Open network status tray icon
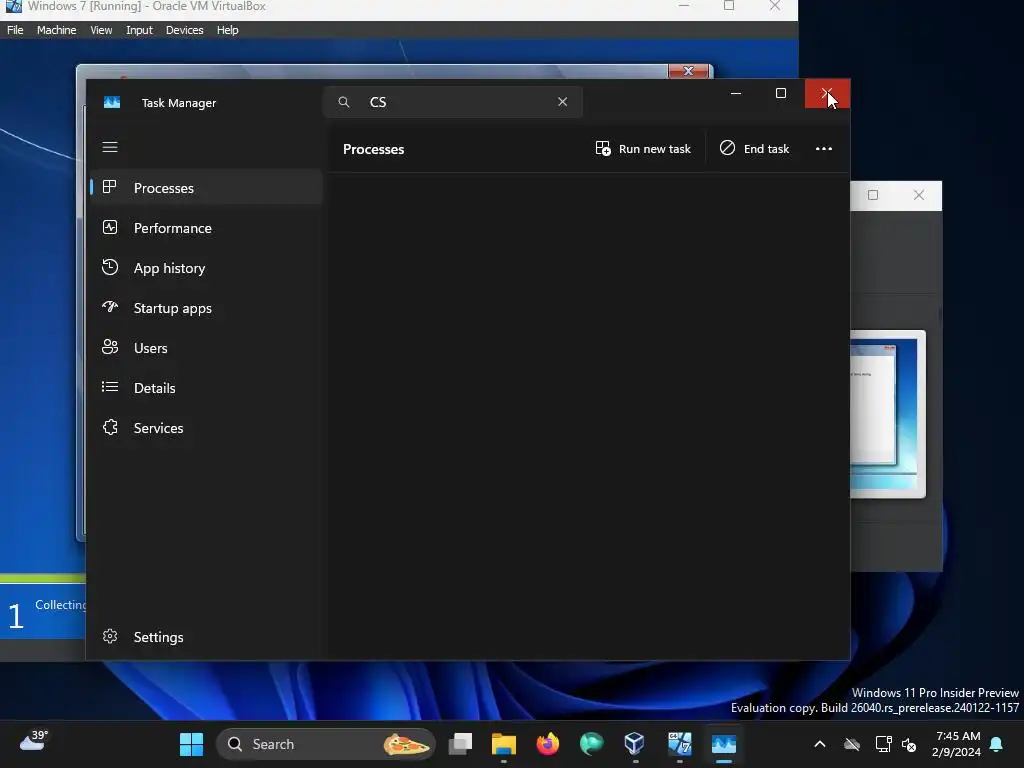This screenshot has height=768, width=1024. 883,744
